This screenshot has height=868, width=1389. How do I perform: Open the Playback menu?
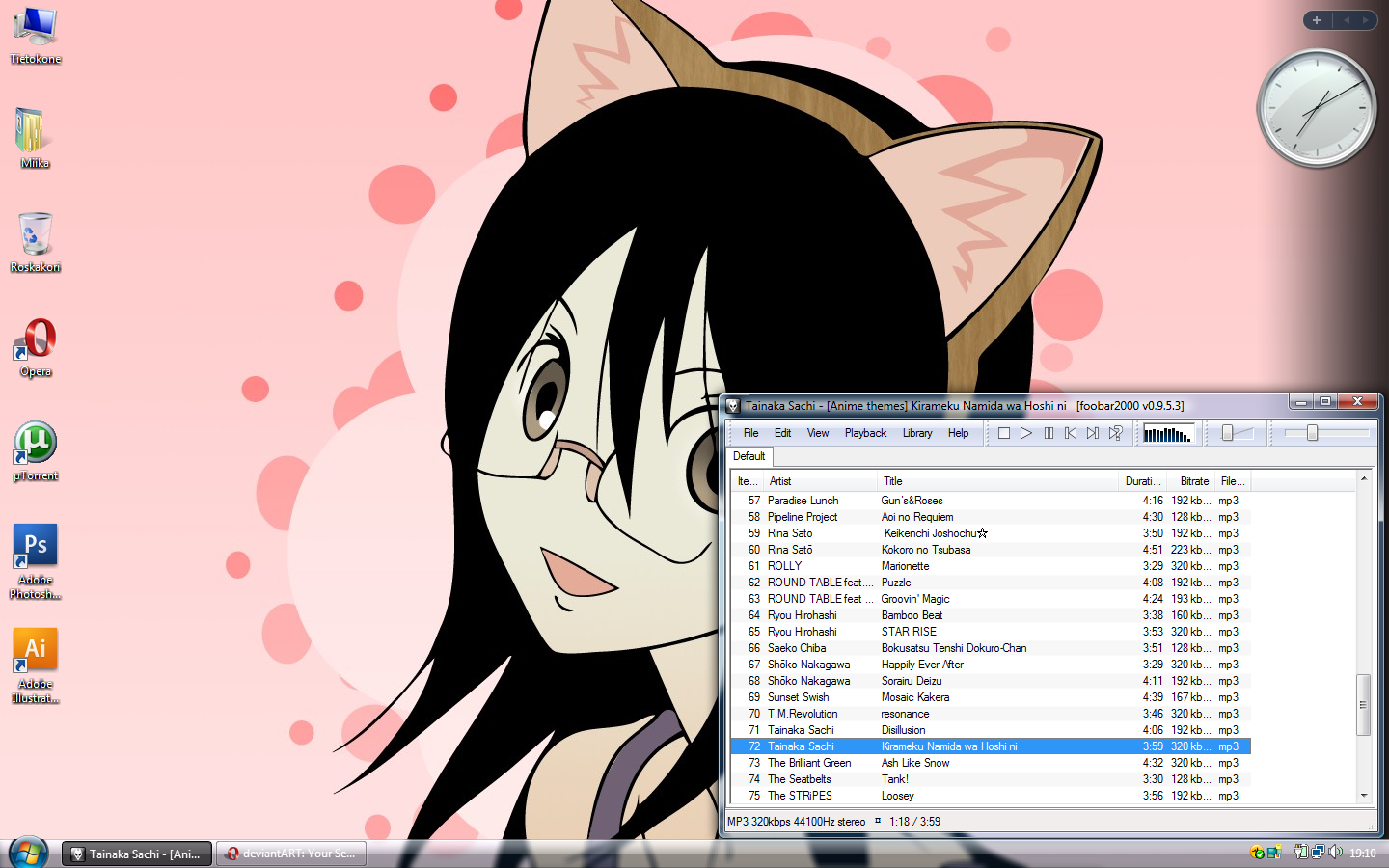tap(865, 433)
